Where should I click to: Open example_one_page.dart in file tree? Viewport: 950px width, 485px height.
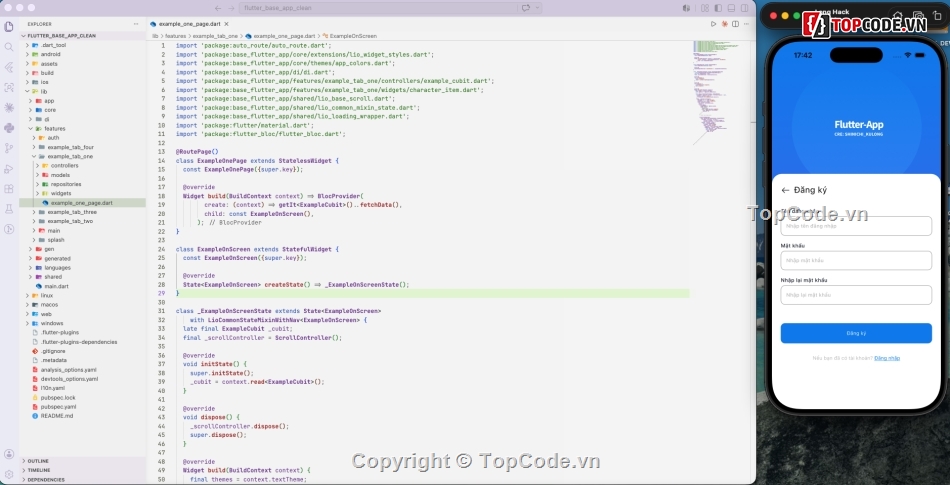coord(82,203)
